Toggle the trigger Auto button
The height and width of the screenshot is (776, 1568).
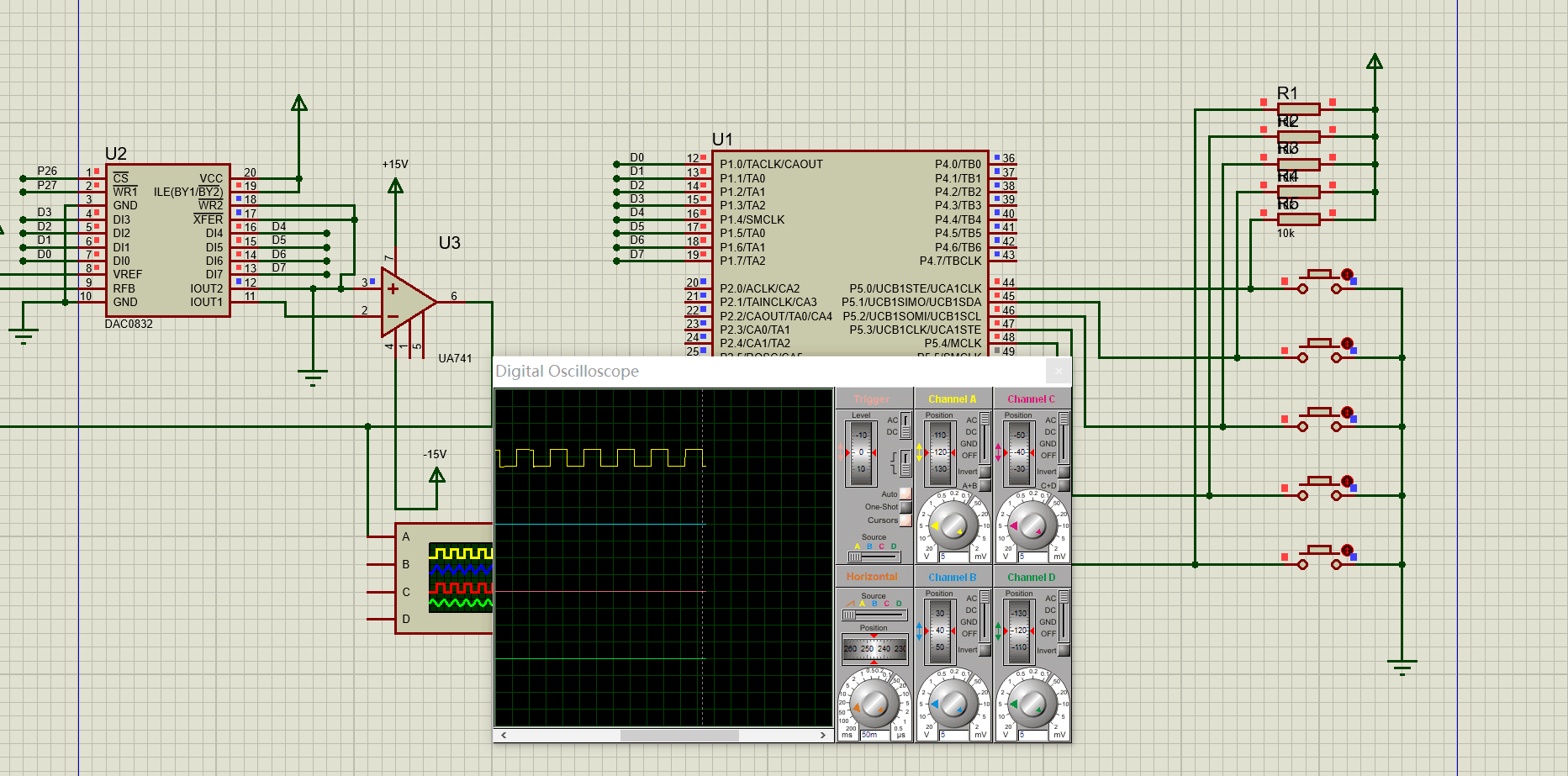coord(905,494)
